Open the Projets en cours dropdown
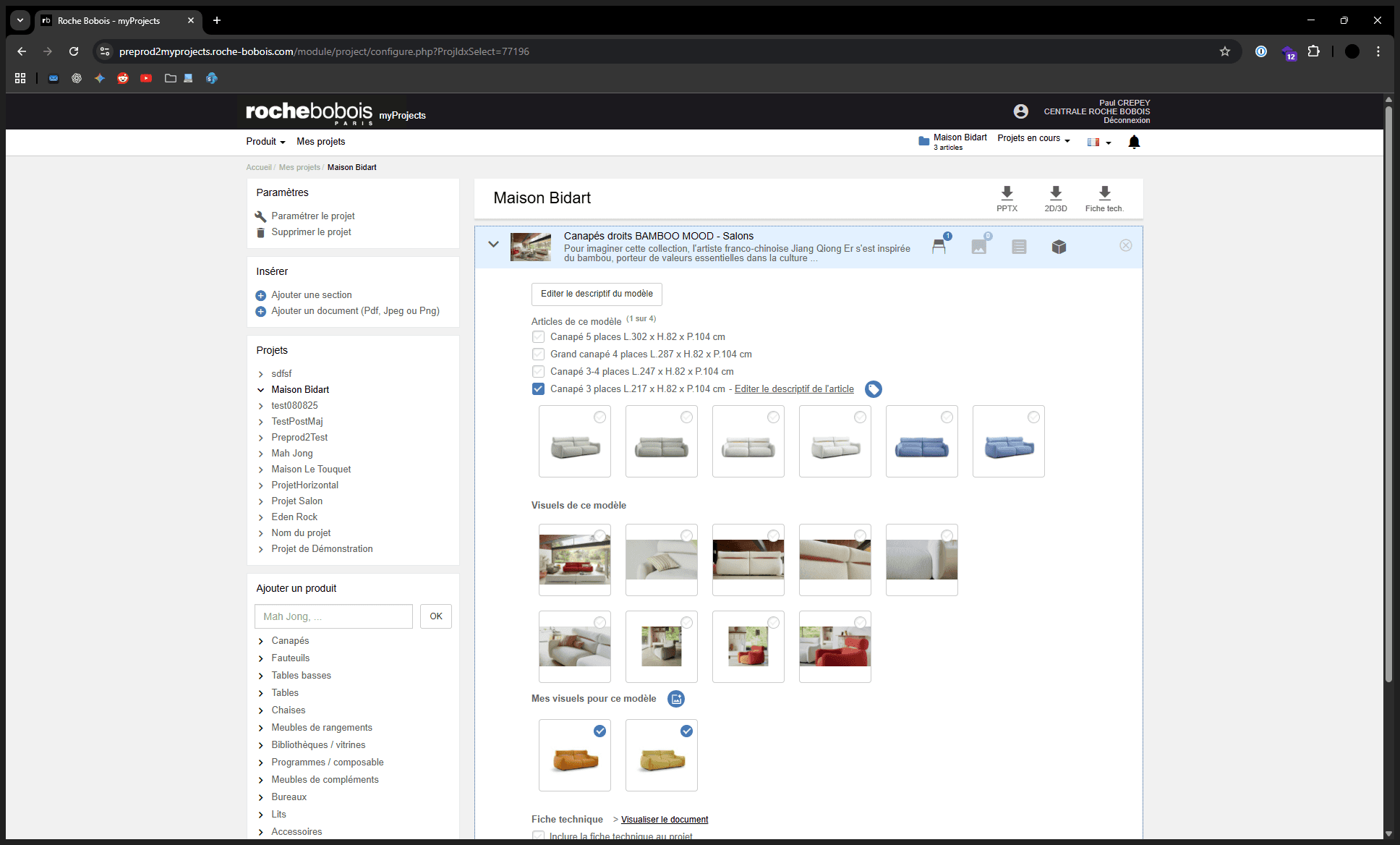 1033,138
